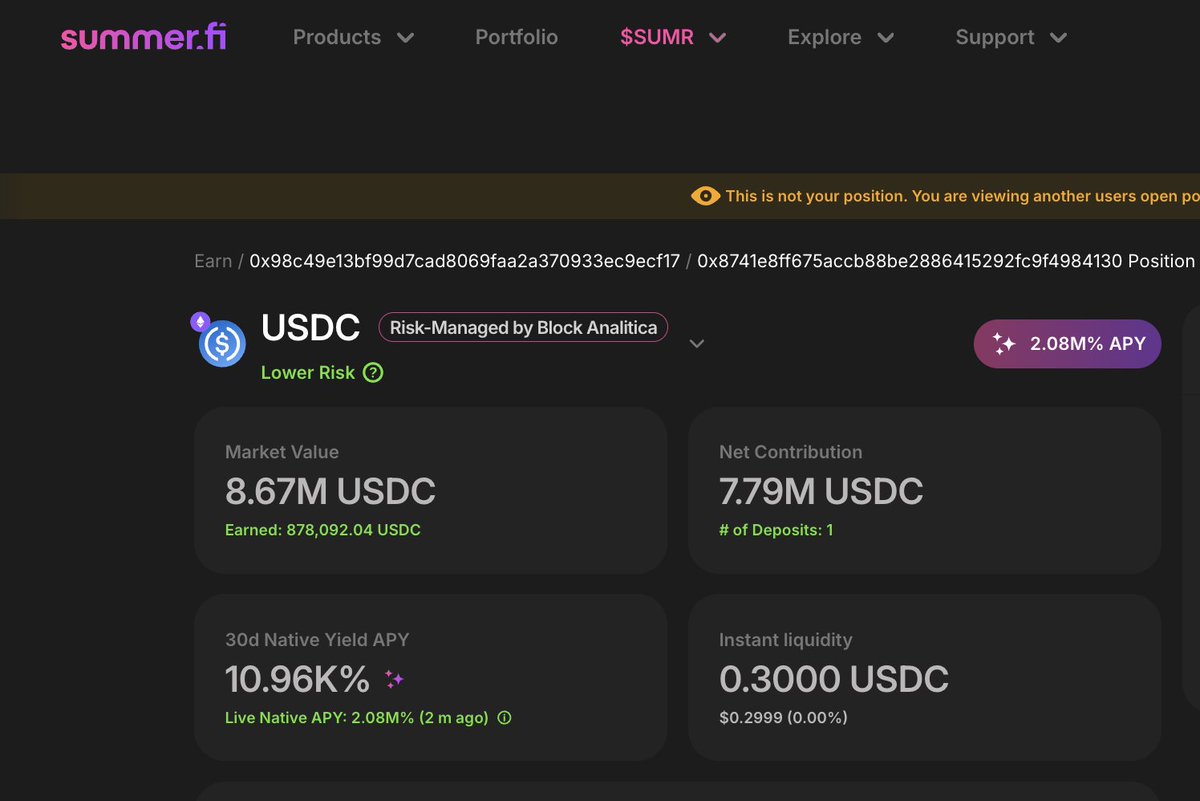Image resolution: width=1200 pixels, height=801 pixels.
Task: Click the Net Contribution label
Action: (x=790, y=452)
